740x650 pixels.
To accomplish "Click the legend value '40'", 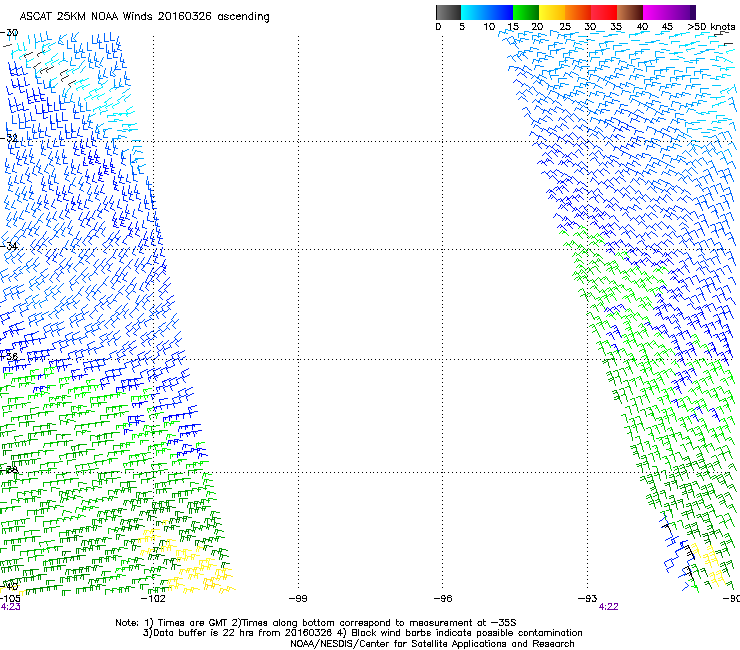I will pos(642,27).
